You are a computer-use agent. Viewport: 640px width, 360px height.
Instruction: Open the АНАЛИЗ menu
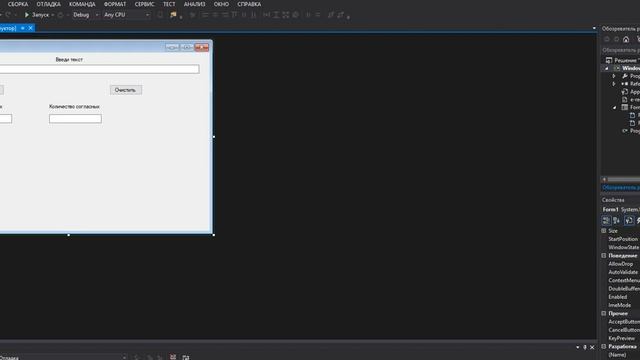pos(194,4)
